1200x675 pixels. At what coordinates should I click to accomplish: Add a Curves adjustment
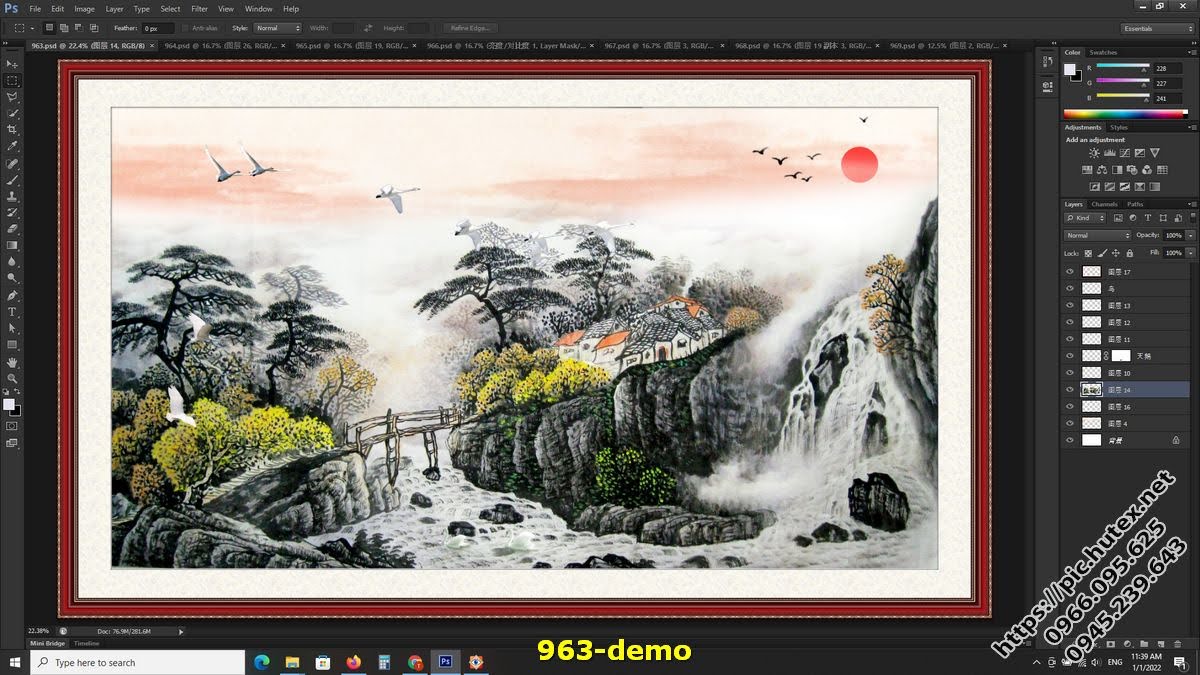[1124, 153]
